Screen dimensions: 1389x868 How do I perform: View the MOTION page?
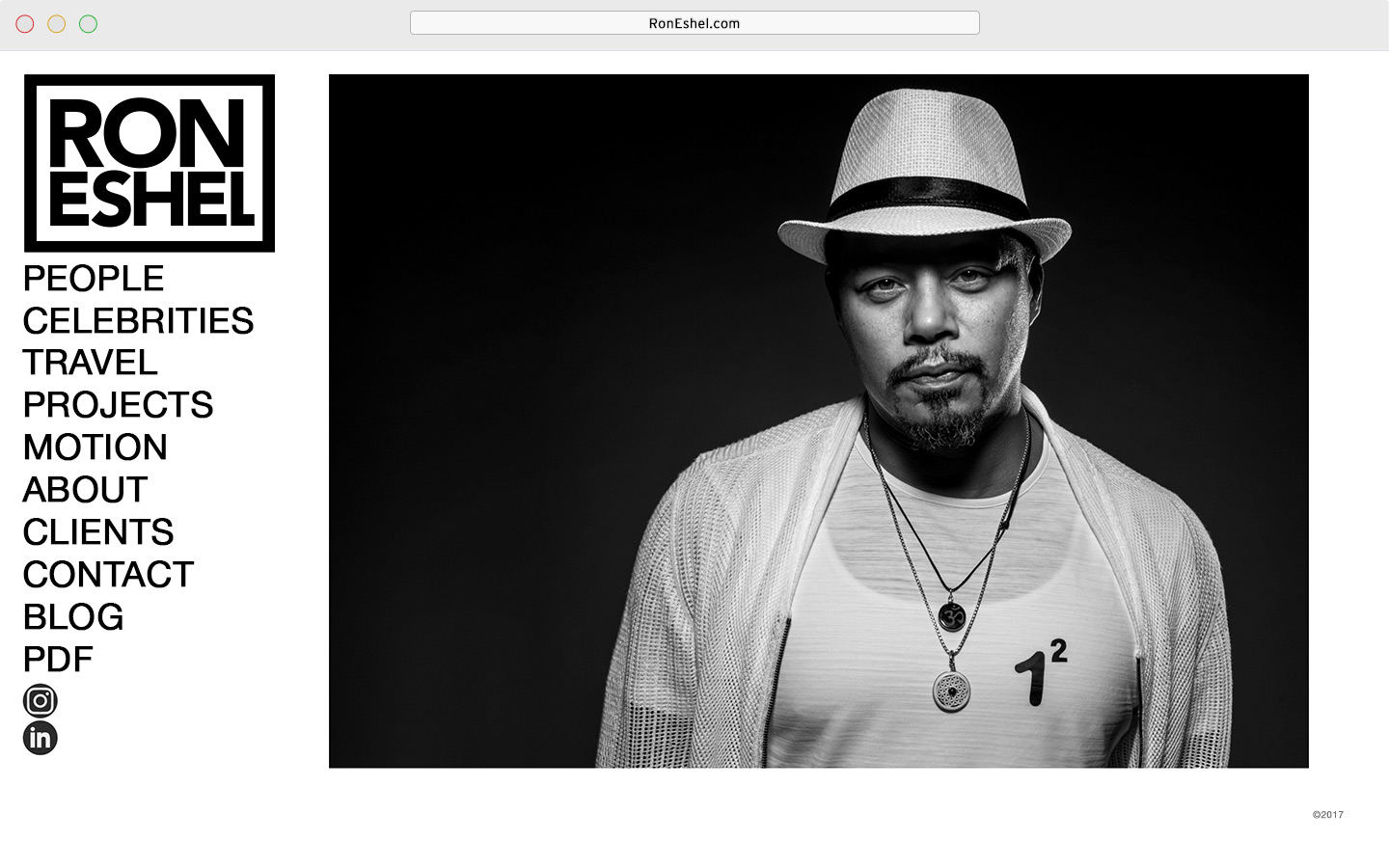(x=95, y=448)
